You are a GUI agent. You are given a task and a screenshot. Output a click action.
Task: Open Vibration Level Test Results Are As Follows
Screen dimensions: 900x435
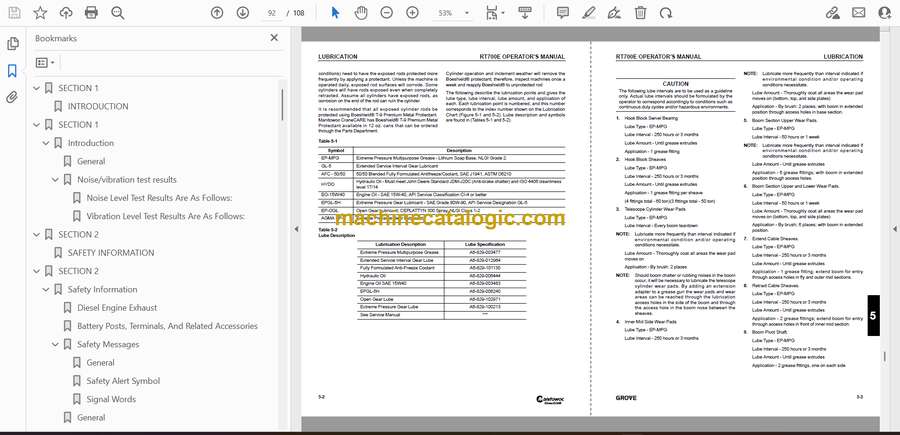coord(166,216)
